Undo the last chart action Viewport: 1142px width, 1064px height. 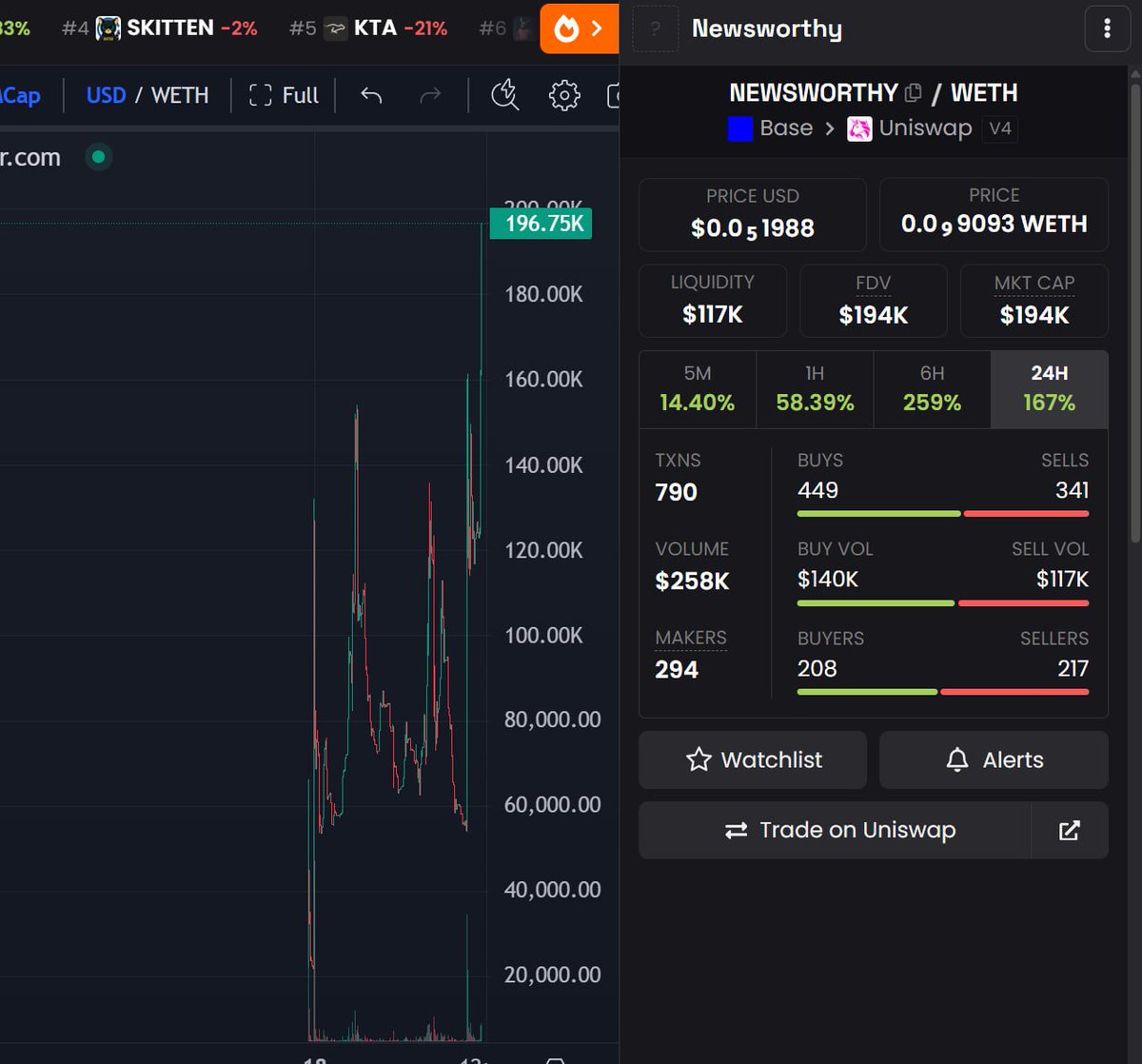(371, 95)
